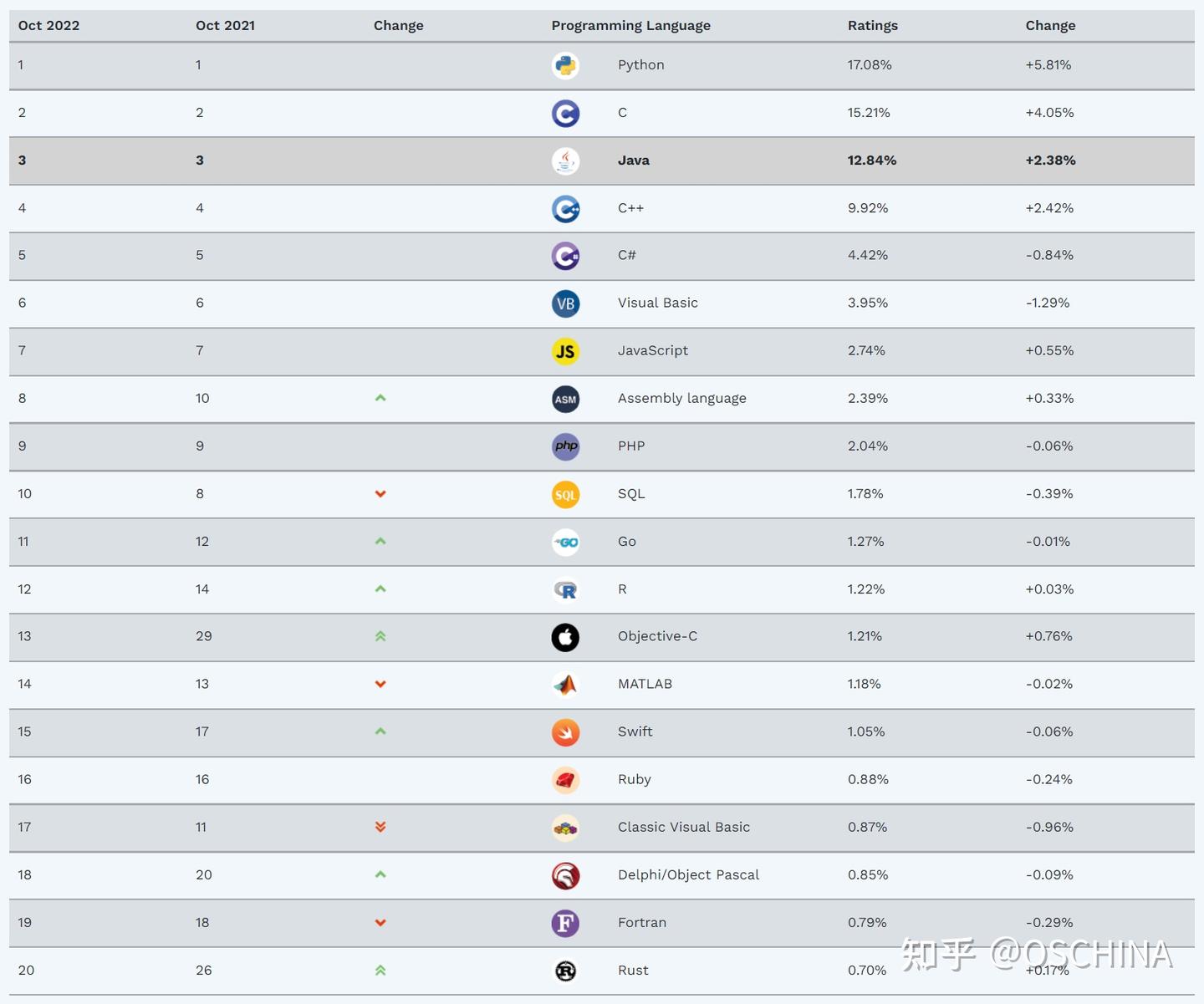Click the Programming Language column header
Screen dimensions: 1204x1004
coord(630,25)
